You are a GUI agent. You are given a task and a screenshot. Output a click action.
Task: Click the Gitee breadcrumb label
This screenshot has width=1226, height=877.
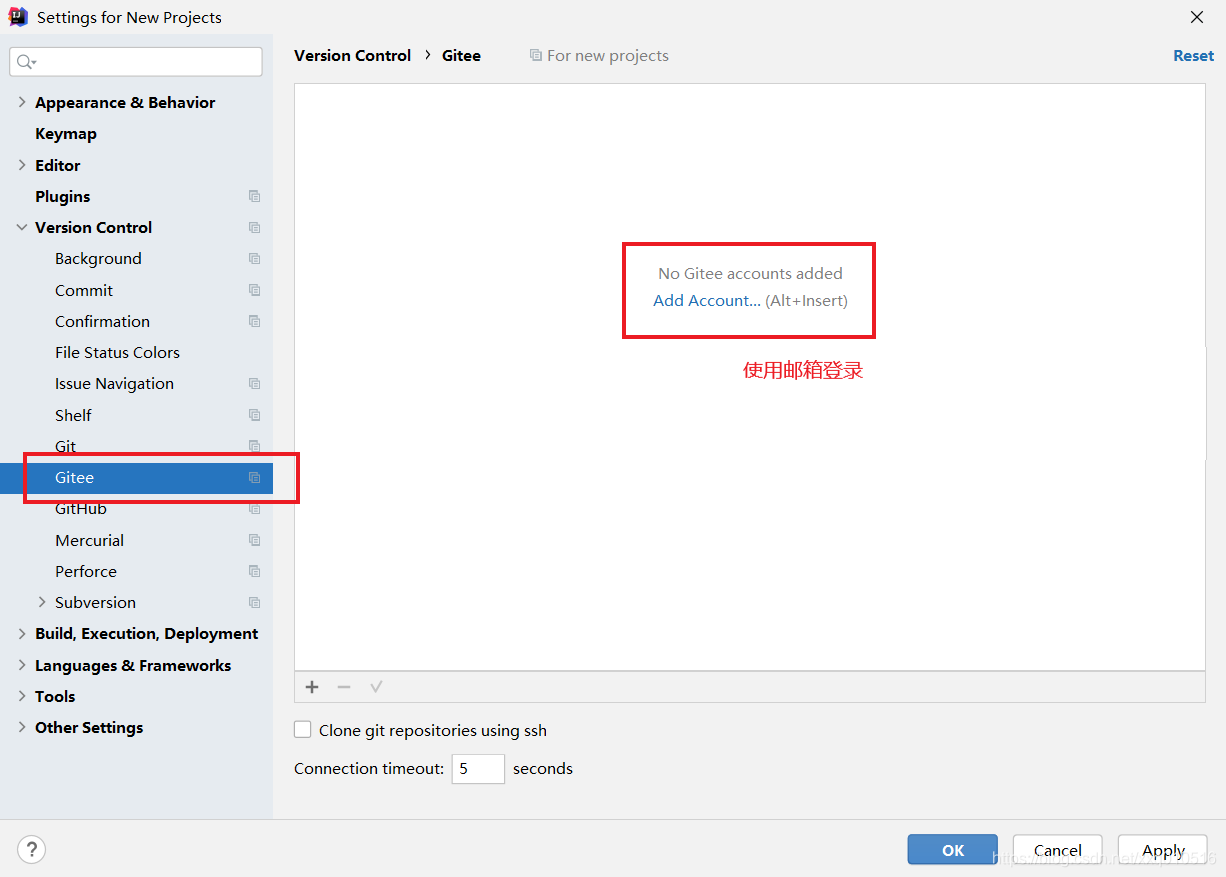(x=461, y=56)
